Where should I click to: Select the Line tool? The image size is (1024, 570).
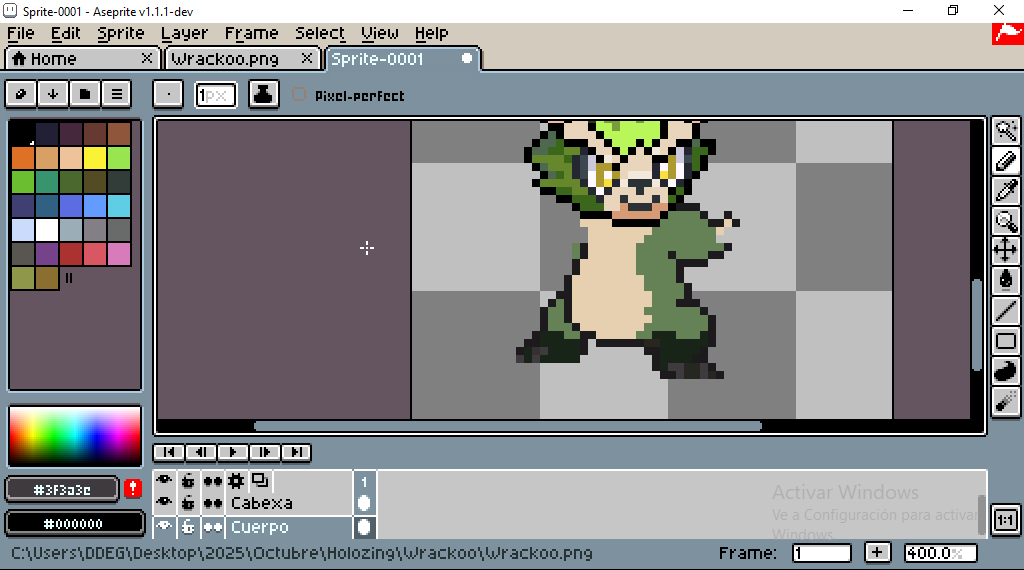1006,310
